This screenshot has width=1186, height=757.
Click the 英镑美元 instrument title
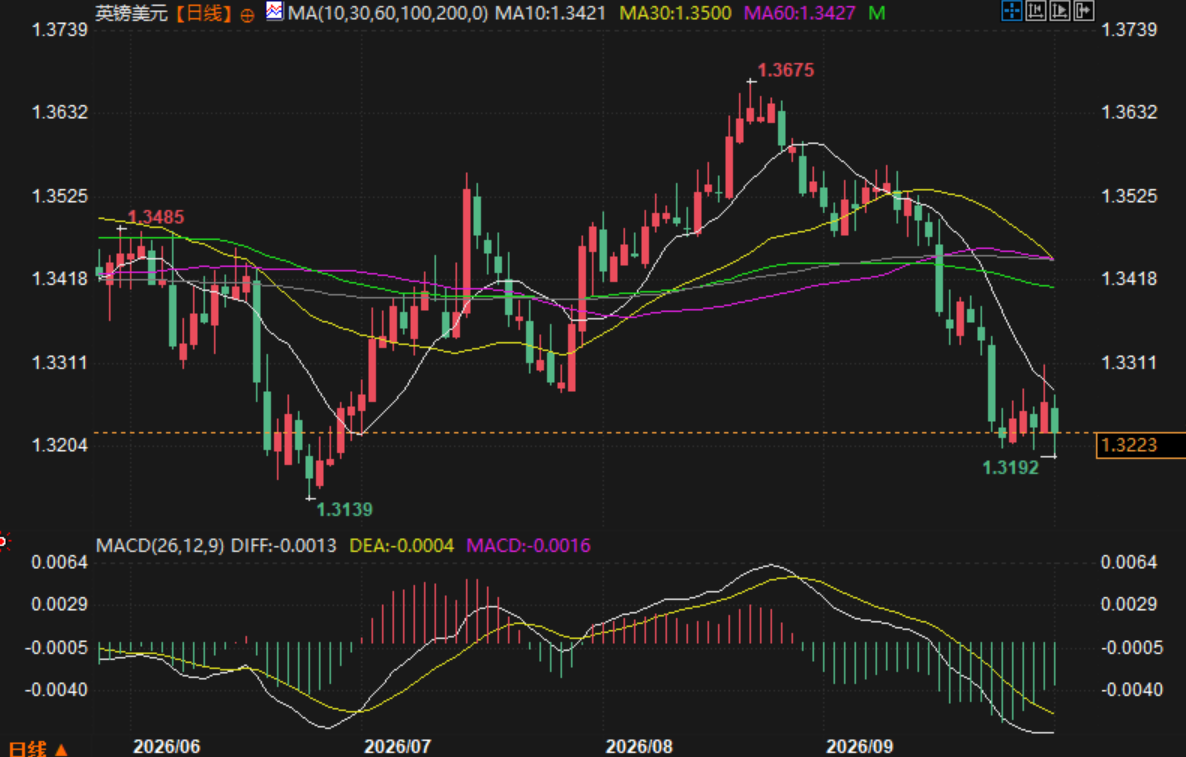[132, 13]
